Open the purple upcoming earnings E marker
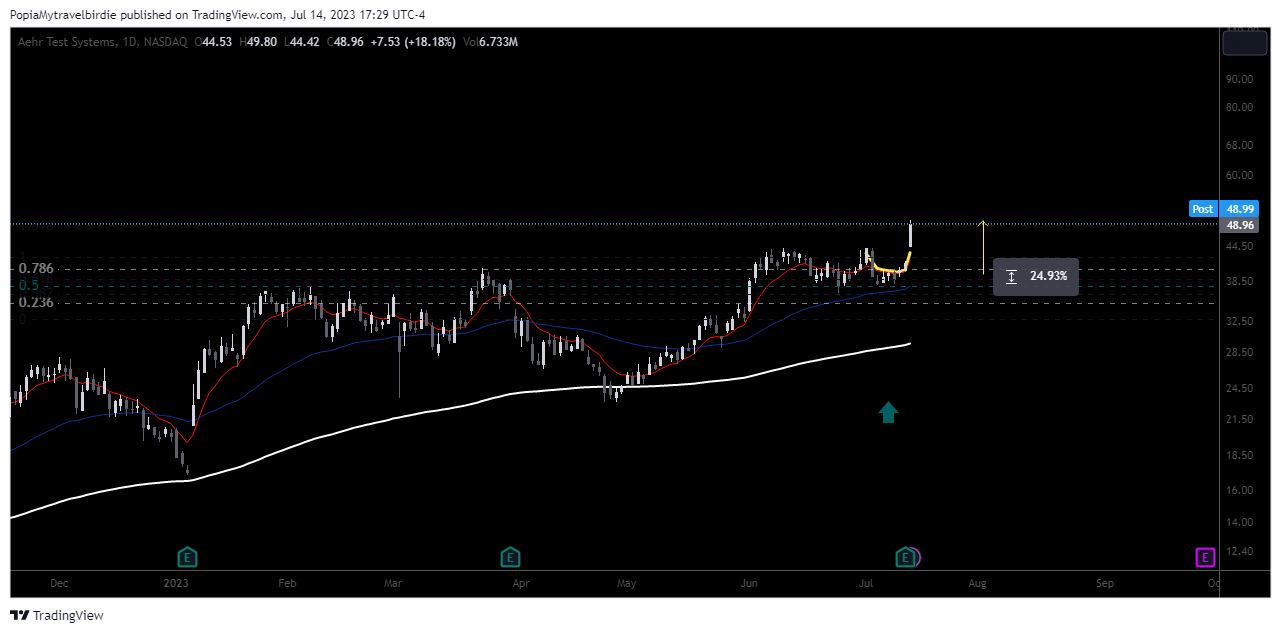This screenshot has width=1281, height=633. tap(1206, 556)
